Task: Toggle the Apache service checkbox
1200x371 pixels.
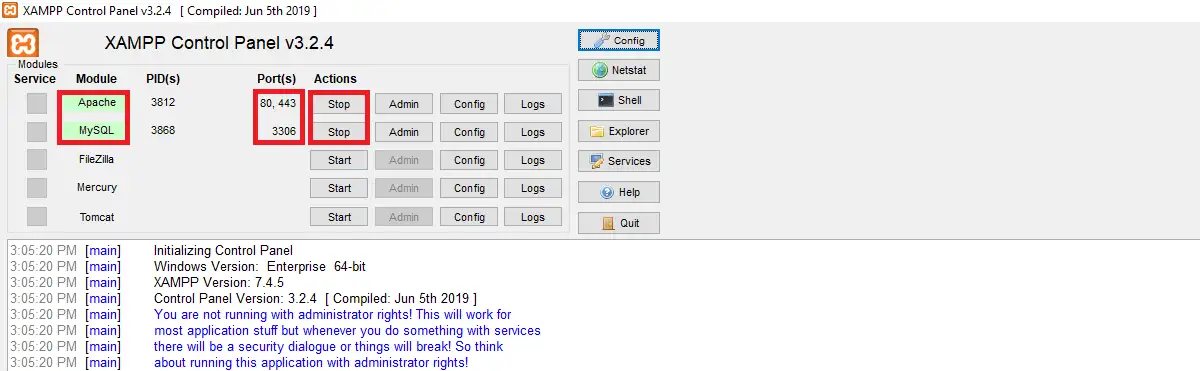Action: coord(37,103)
